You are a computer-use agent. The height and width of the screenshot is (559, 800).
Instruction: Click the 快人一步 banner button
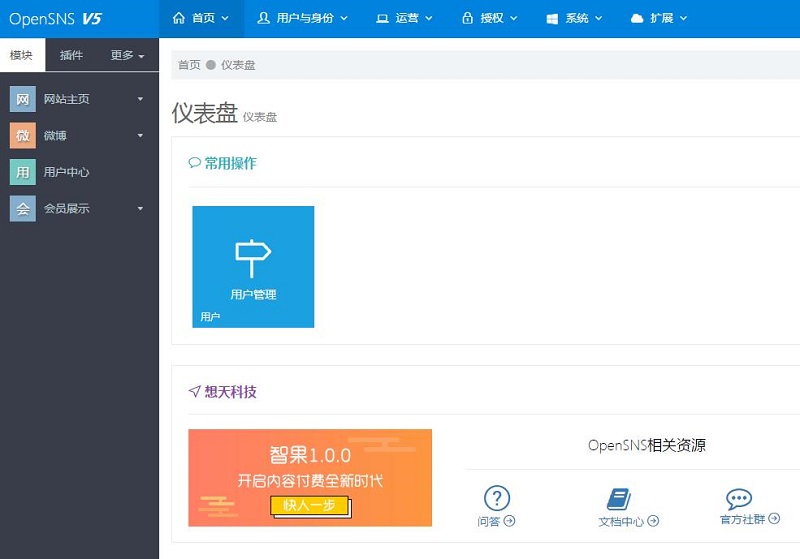pos(310,506)
